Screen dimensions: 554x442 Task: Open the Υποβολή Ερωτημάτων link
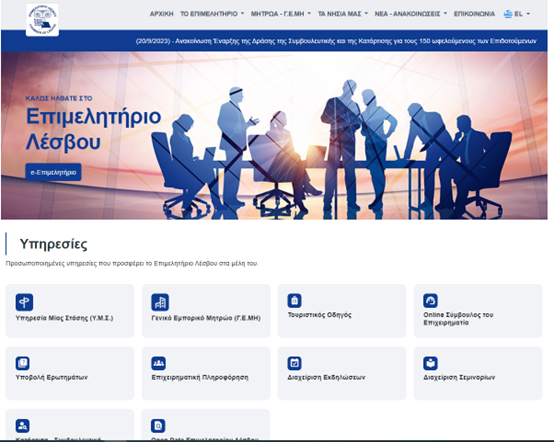(x=52, y=377)
